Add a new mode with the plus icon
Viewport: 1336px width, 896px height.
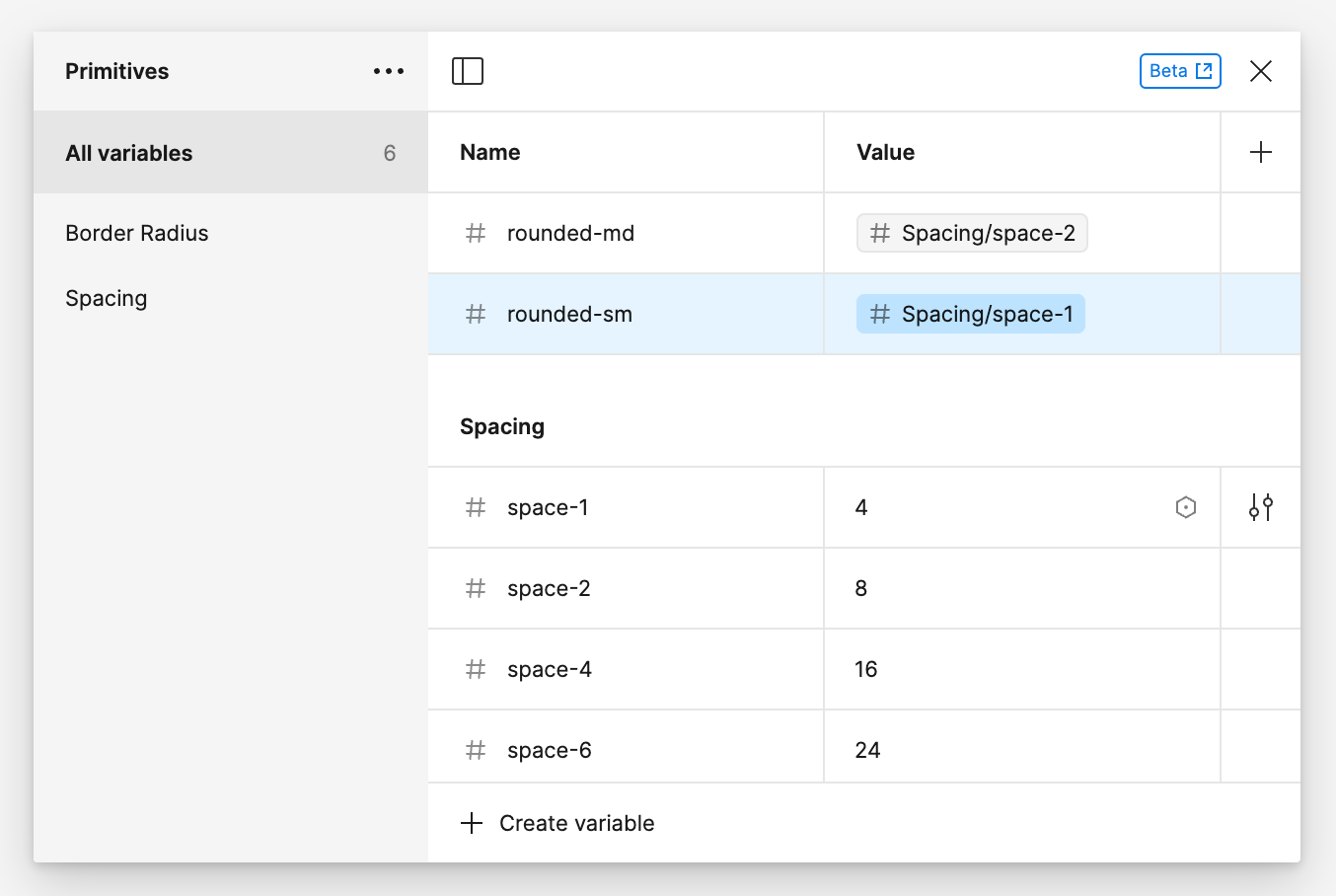tap(1261, 152)
